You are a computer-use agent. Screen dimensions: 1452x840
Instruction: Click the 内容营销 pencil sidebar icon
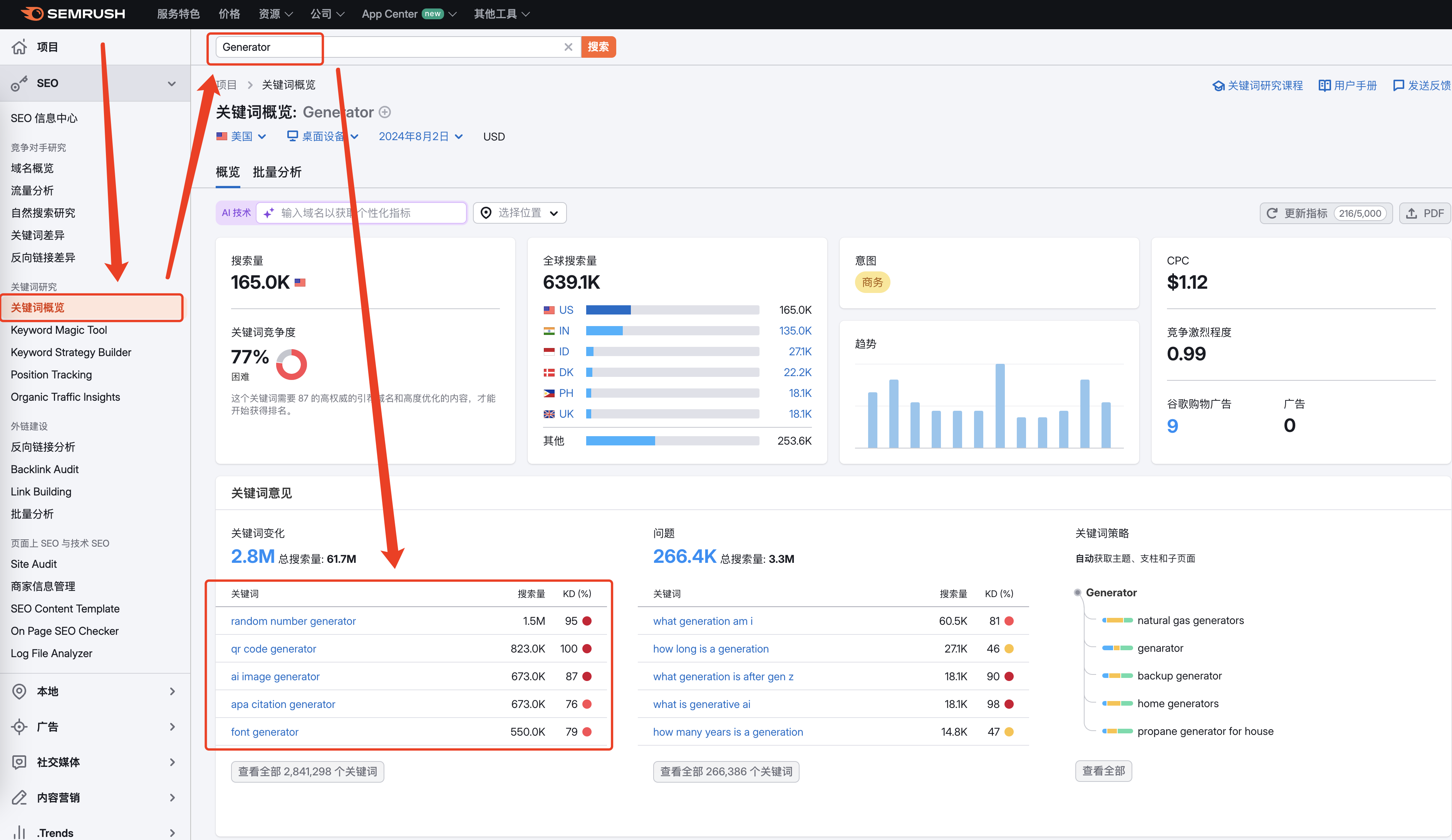pyautogui.click(x=19, y=798)
